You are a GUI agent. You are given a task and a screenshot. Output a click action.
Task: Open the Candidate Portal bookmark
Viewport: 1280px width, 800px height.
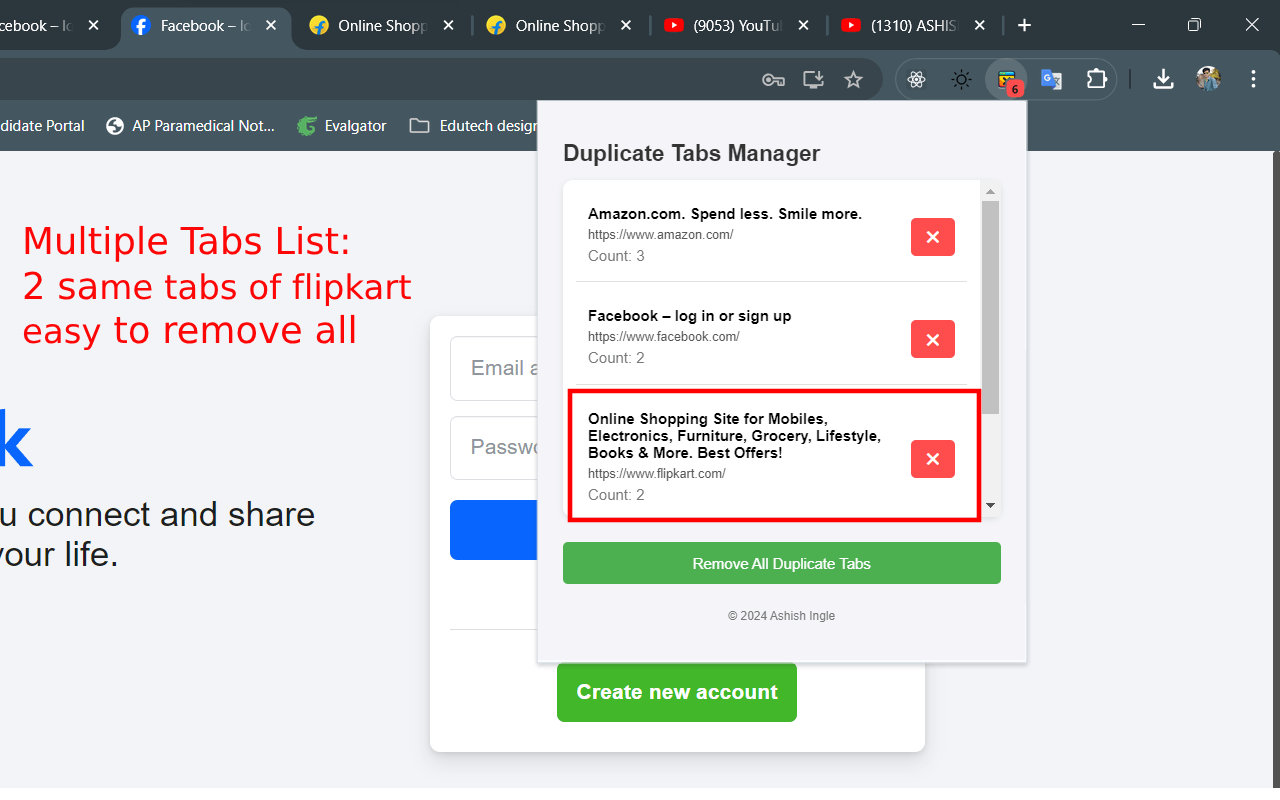tap(42, 126)
